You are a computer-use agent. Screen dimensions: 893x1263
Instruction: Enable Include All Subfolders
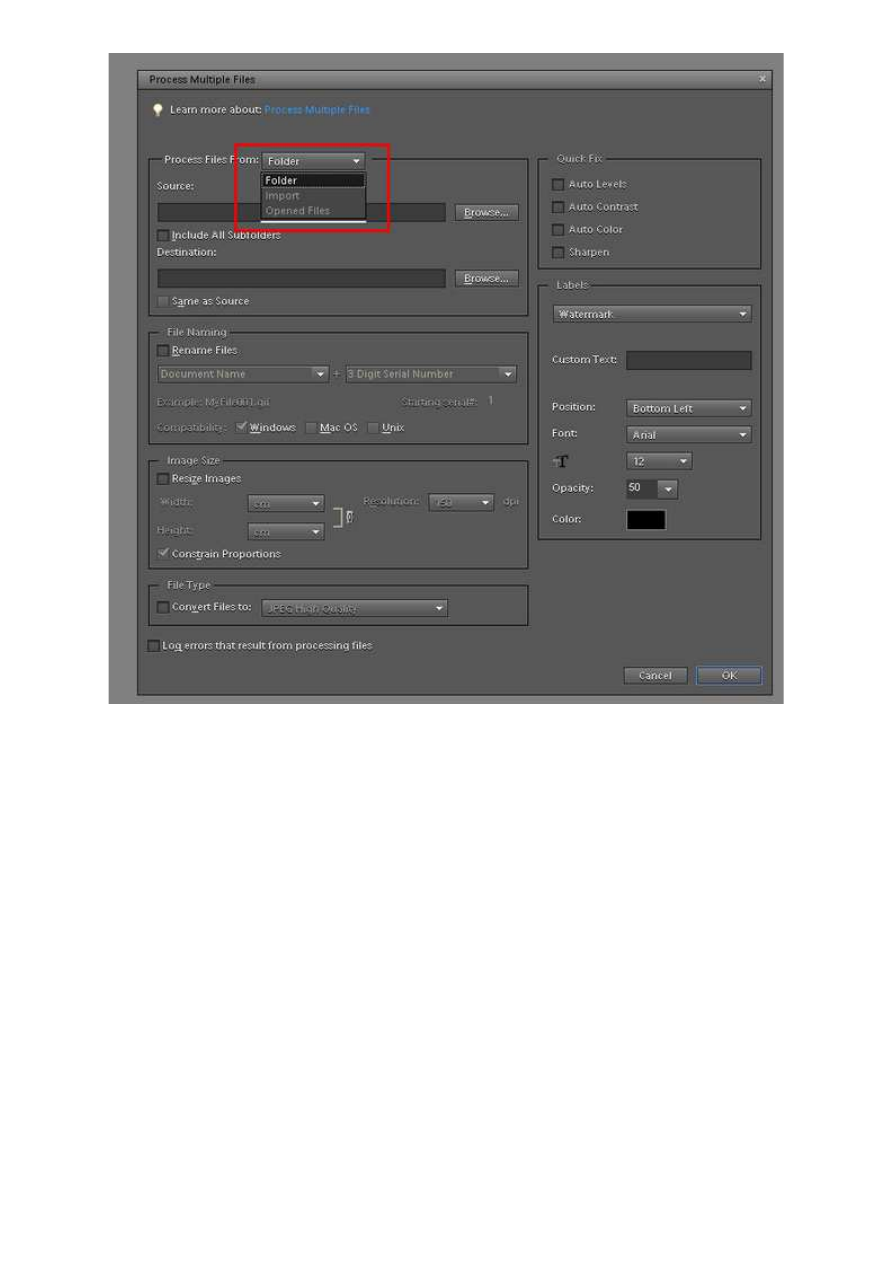(163, 235)
